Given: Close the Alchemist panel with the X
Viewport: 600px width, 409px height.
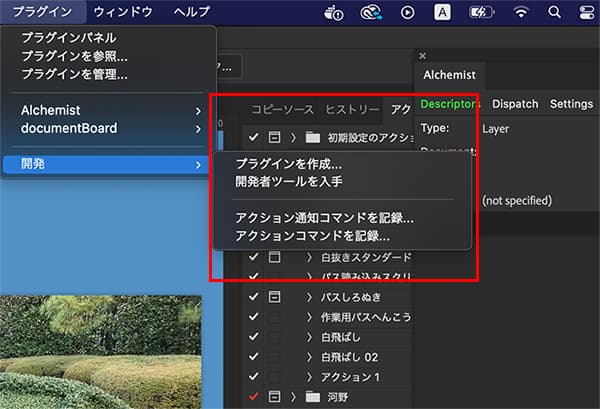Looking at the screenshot, I should 422,56.
